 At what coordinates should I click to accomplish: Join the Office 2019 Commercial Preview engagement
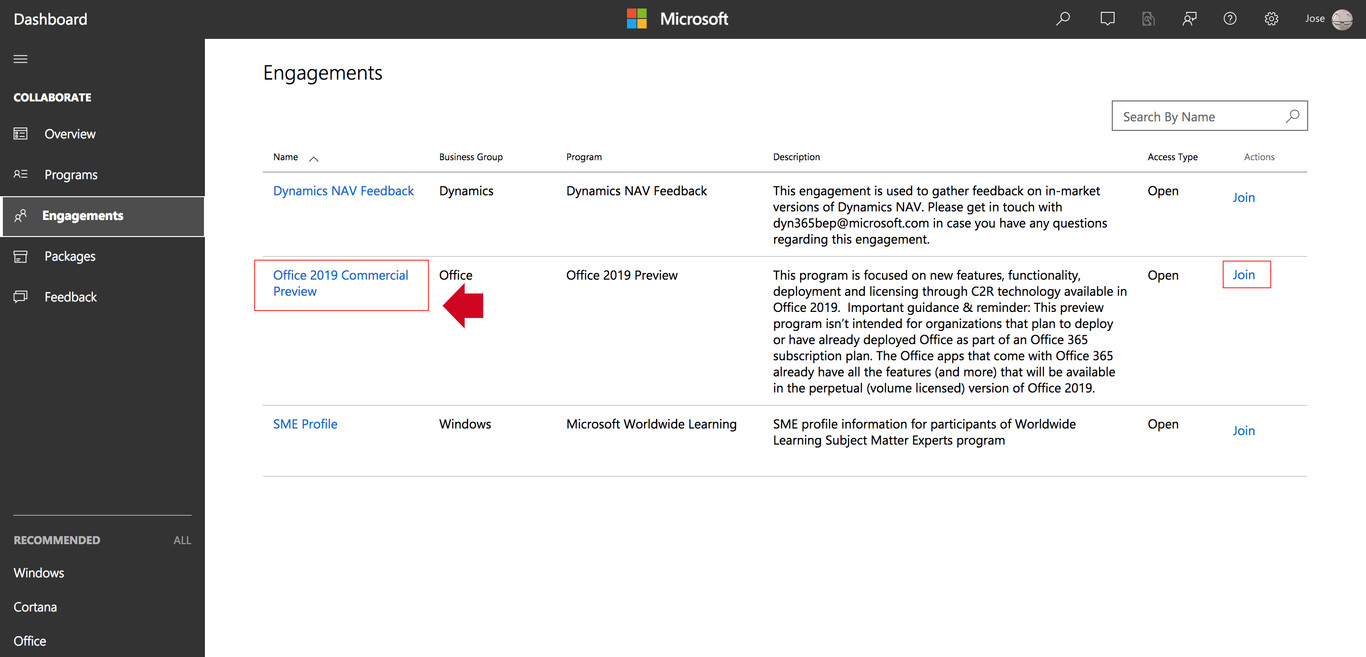point(1244,275)
